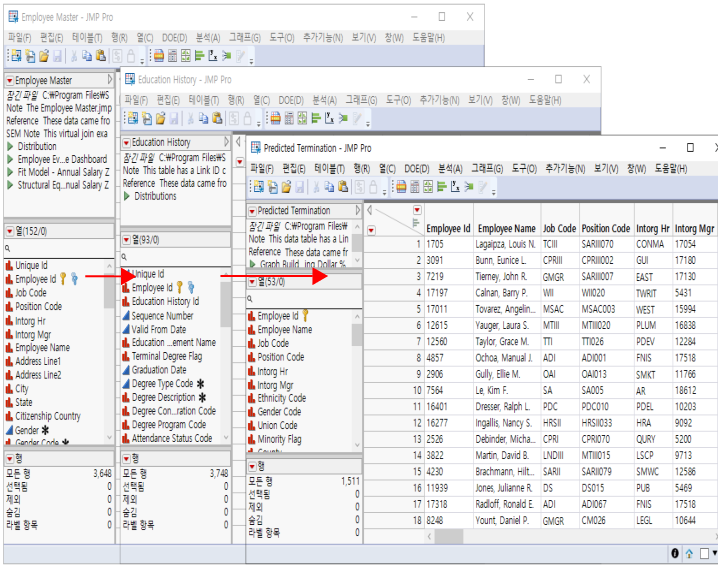This screenshot has height=567, width=720.
Task: Collapse Education History table panel with right triangle
Action: pyautogui.click(x=226, y=142)
